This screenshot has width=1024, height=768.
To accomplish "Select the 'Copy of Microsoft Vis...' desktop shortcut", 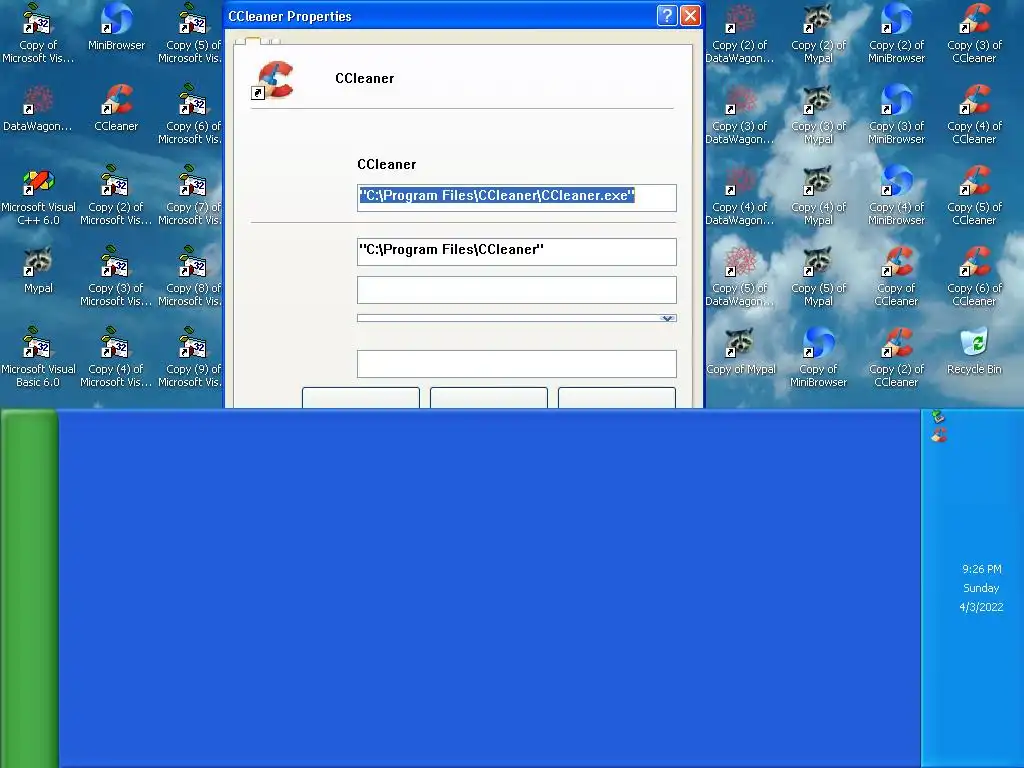I will click(x=38, y=34).
